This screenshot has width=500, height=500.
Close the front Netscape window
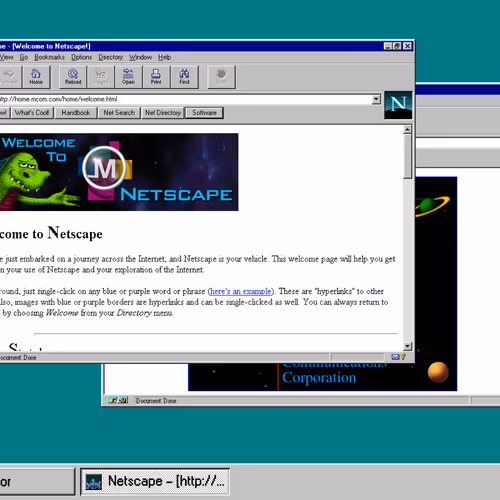(407, 46)
